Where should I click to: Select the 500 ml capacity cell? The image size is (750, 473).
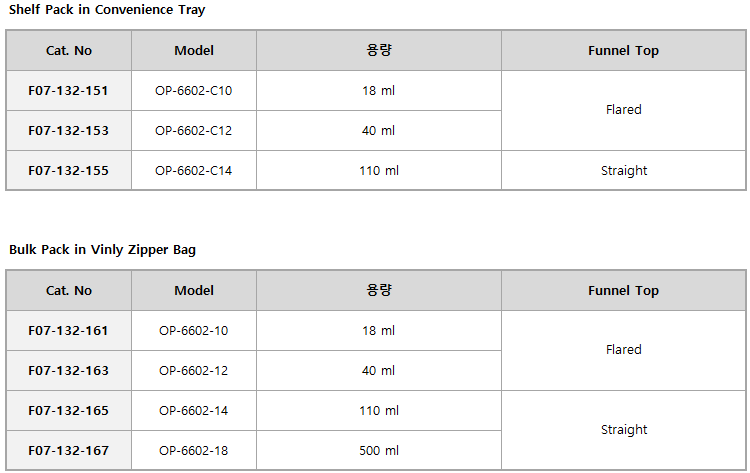pyautogui.click(x=379, y=451)
